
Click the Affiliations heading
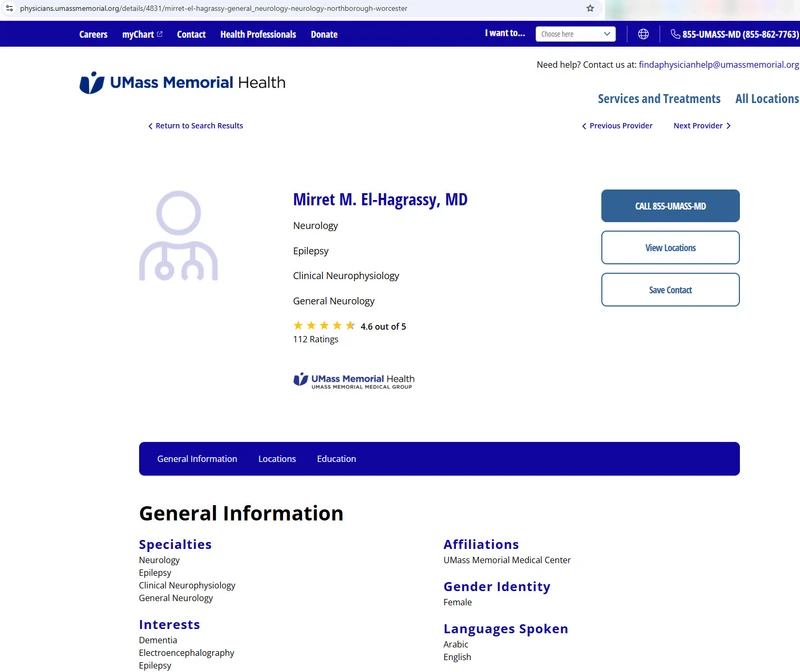(x=481, y=544)
